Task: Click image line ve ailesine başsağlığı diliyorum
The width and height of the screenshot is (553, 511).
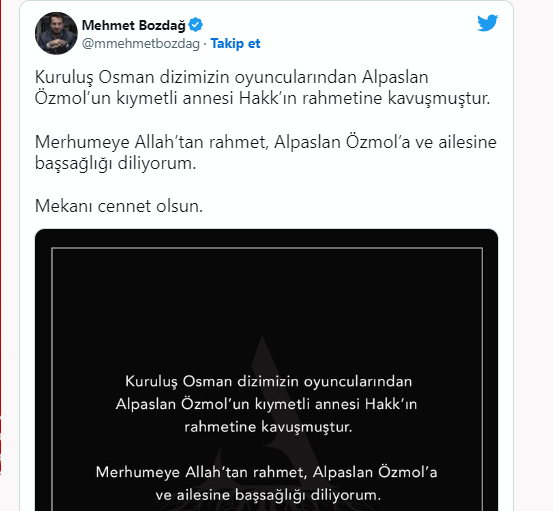Action: tap(268, 495)
